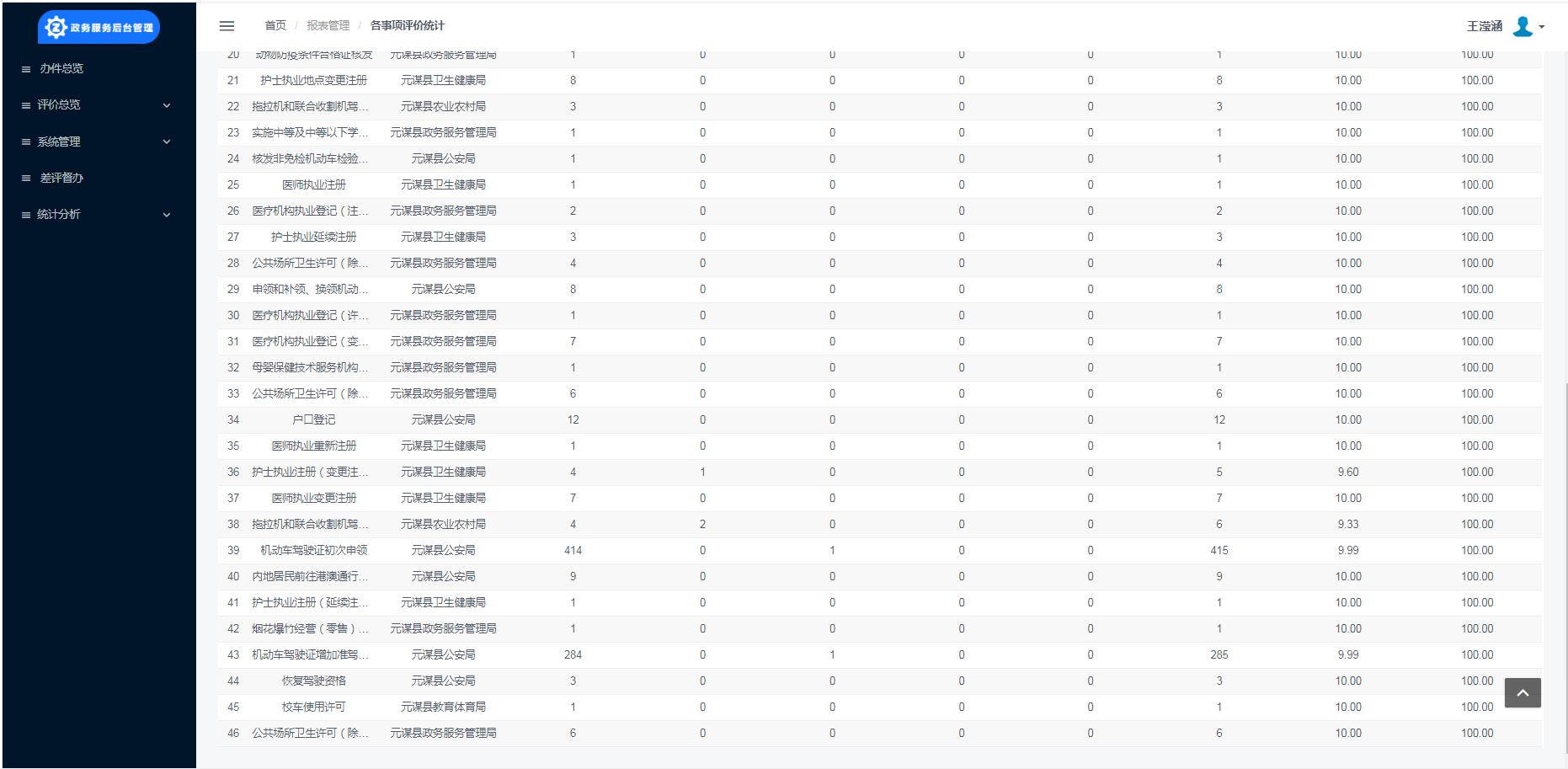1568x769 pixels.
Task: Click the 报表管理 breadcrumb
Action: coord(328,26)
